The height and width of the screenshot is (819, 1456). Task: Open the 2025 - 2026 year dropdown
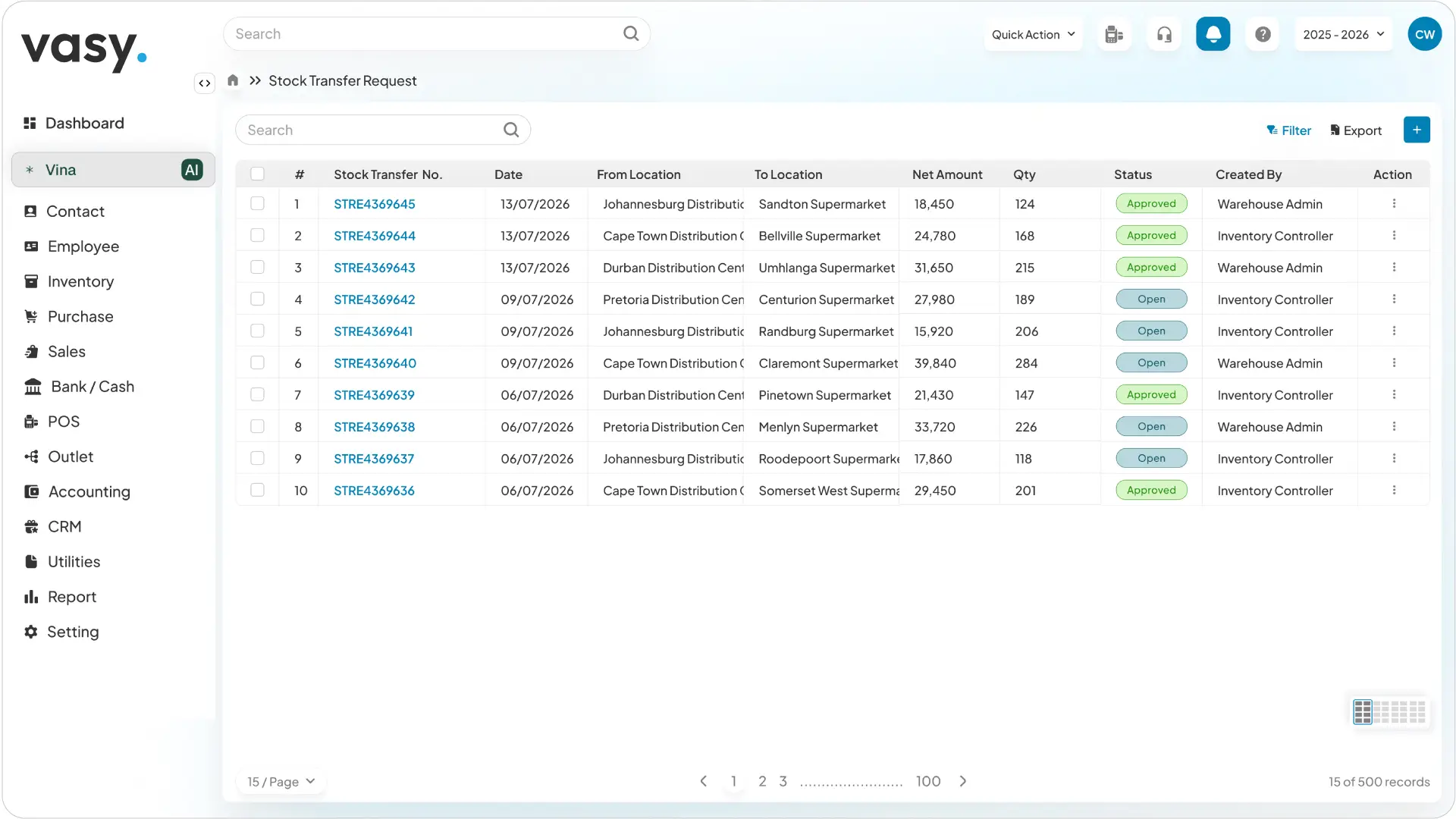click(1344, 34)
